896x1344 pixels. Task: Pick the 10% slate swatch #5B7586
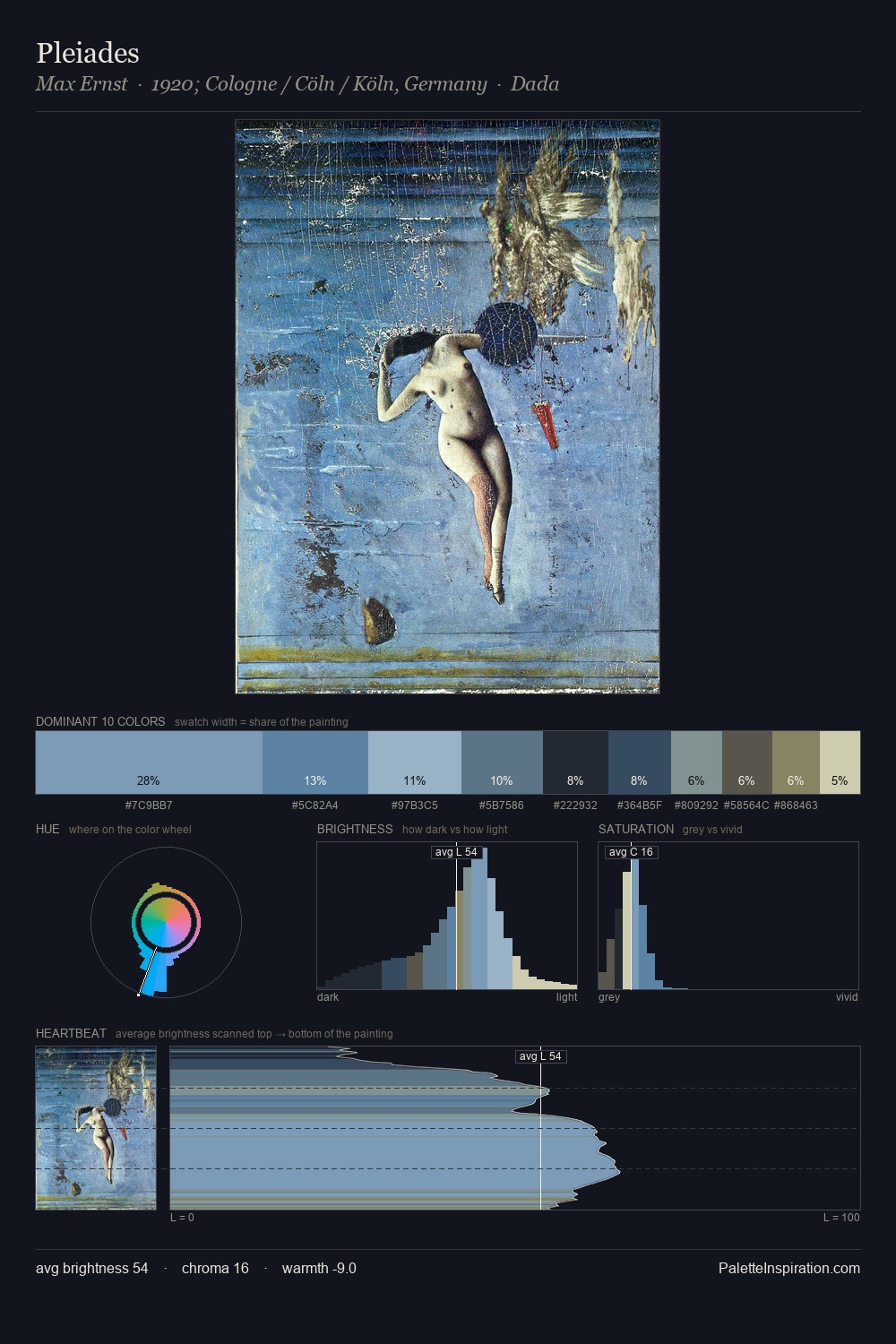502,762
